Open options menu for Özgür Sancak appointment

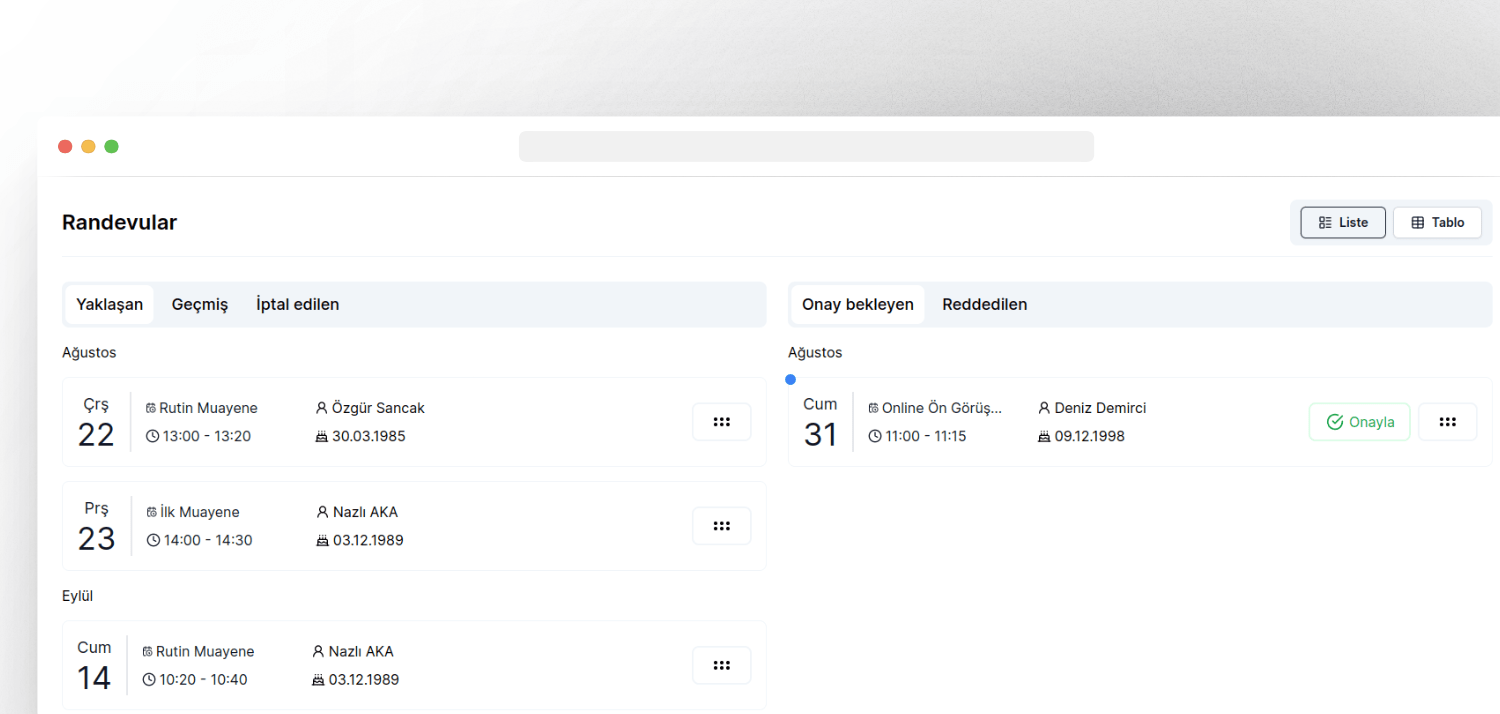(721, 422)
